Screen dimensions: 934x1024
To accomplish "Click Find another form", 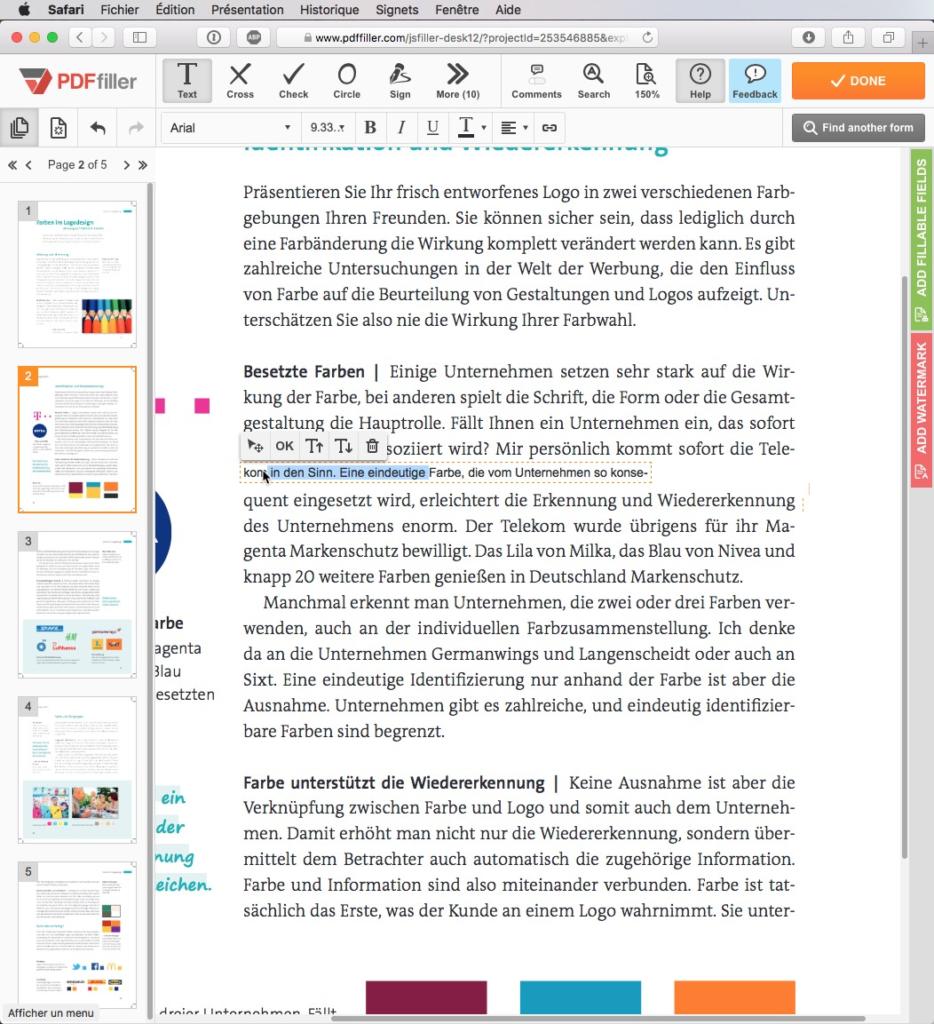I will click(858, 127).
